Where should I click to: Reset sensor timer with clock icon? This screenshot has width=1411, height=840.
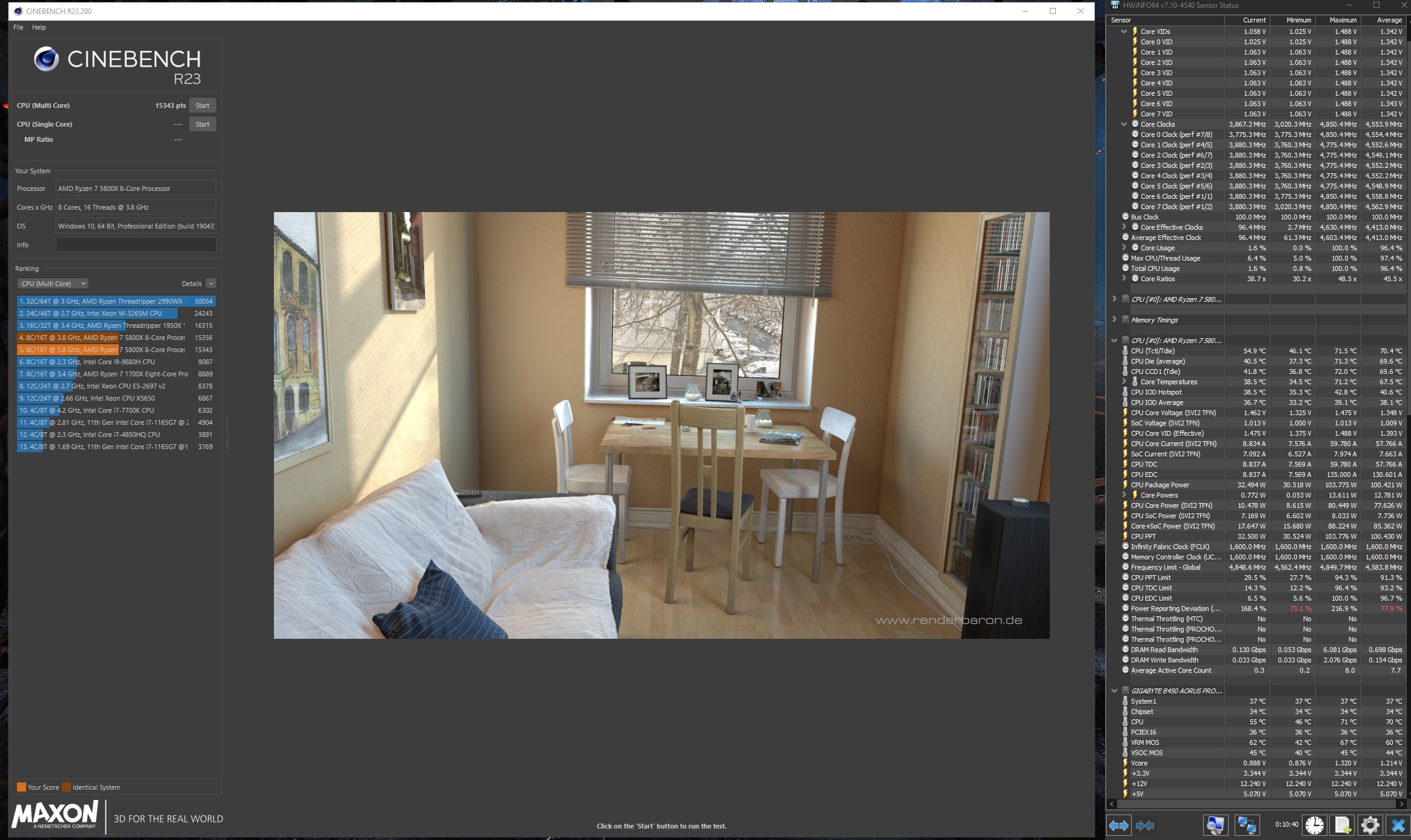coord(1314,825)
